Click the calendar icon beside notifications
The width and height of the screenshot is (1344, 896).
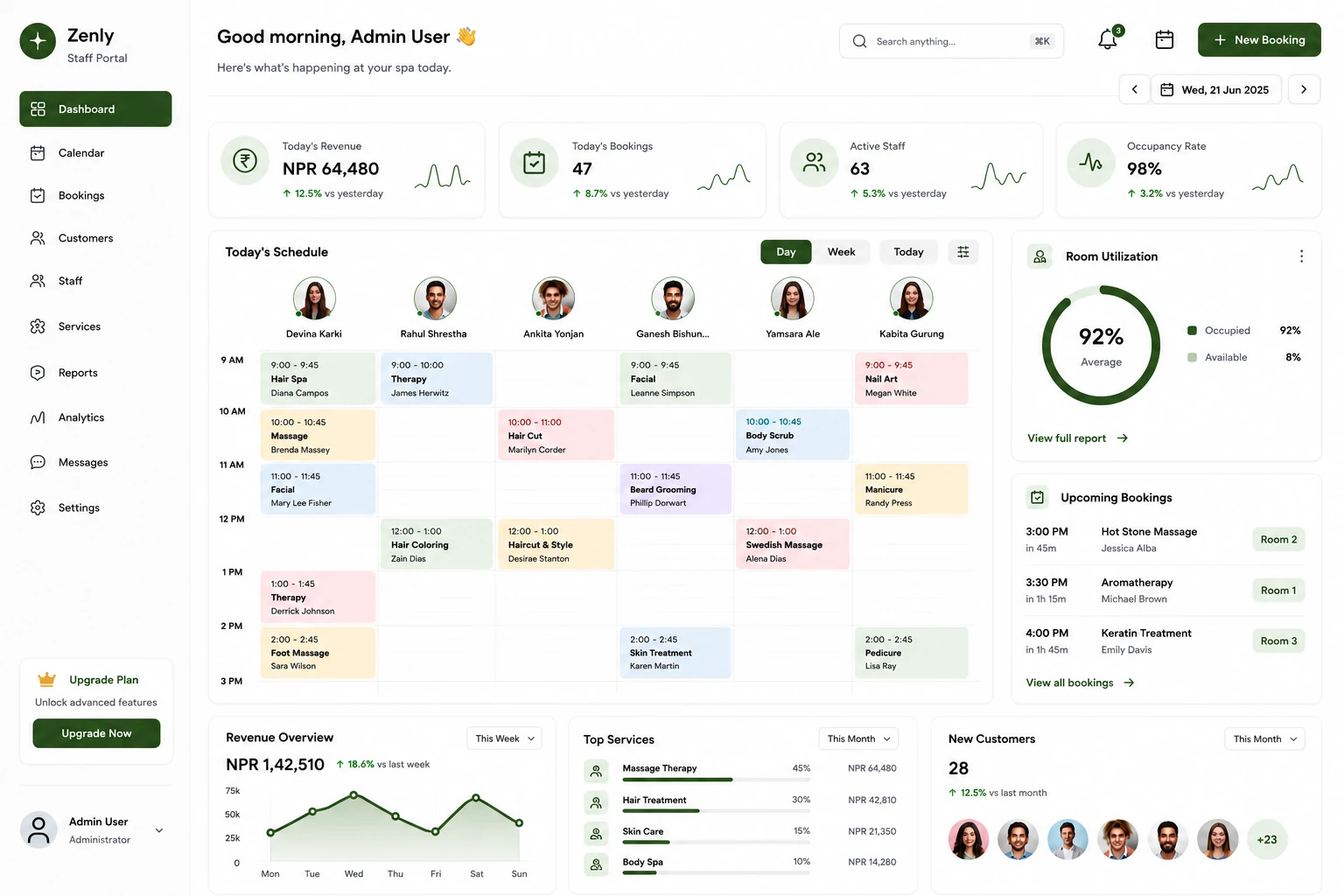(x=1165, y=39)
